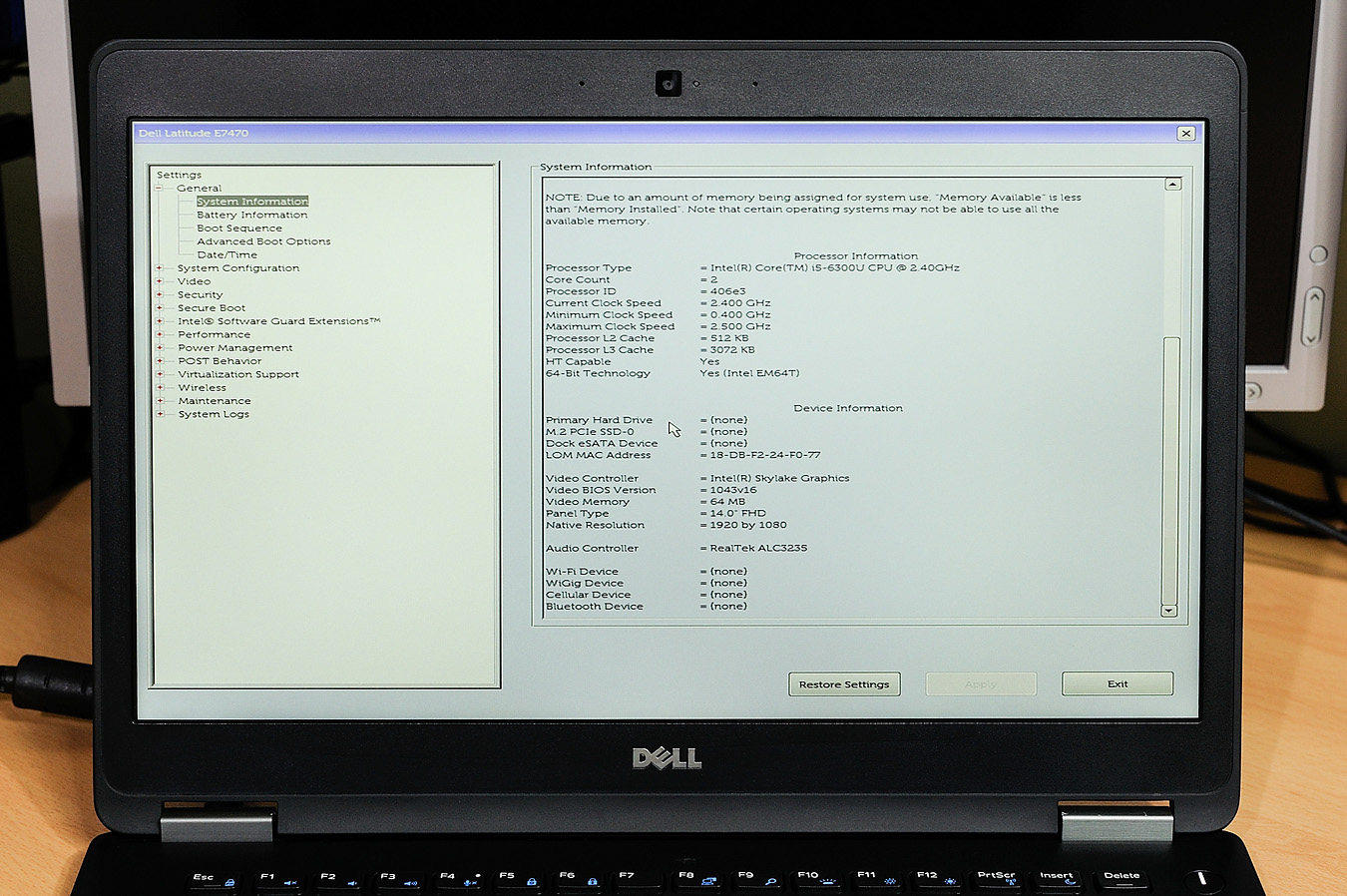Viewport: 1347px width, 896px height.
Task: Click the Processor L3 Cache value
Action: (732, 350)
